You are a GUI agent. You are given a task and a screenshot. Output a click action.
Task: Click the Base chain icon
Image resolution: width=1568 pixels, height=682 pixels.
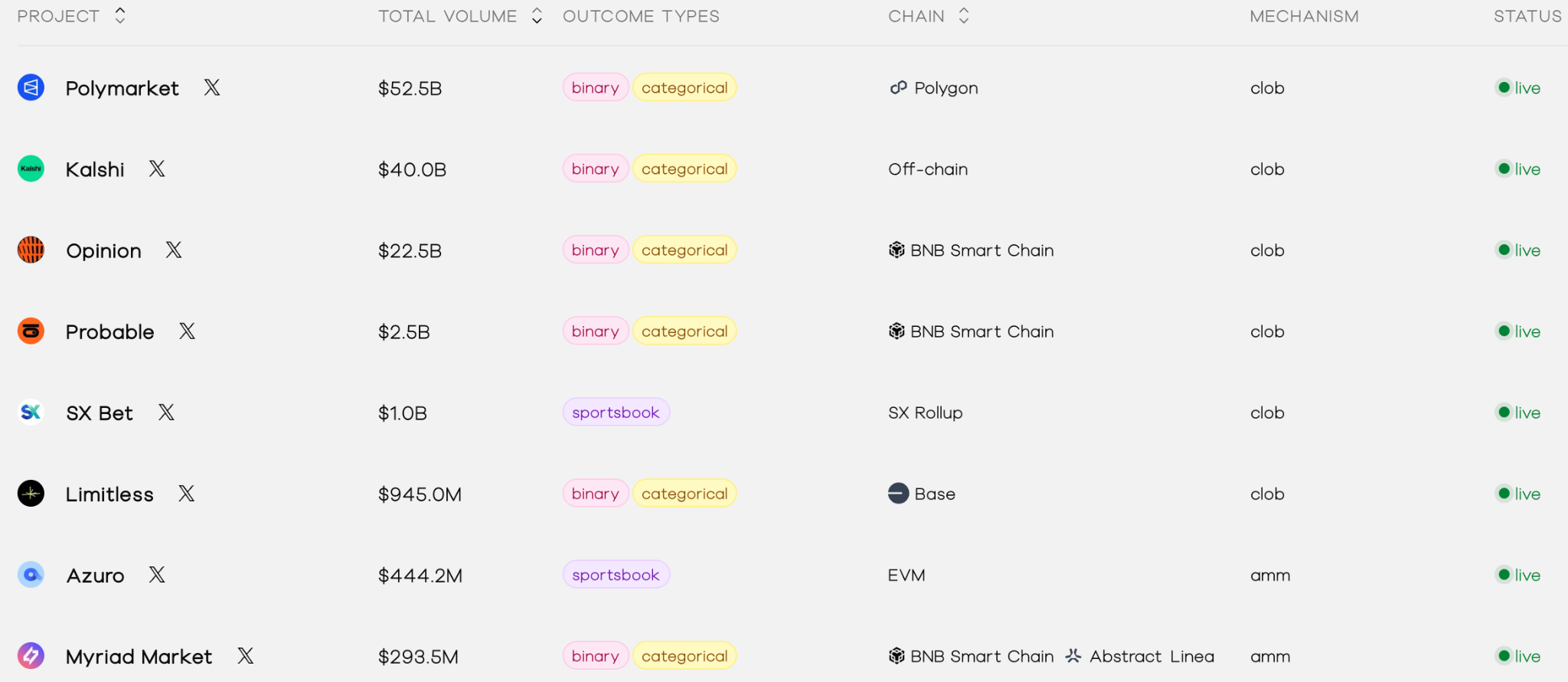click(x=898, y=494)
